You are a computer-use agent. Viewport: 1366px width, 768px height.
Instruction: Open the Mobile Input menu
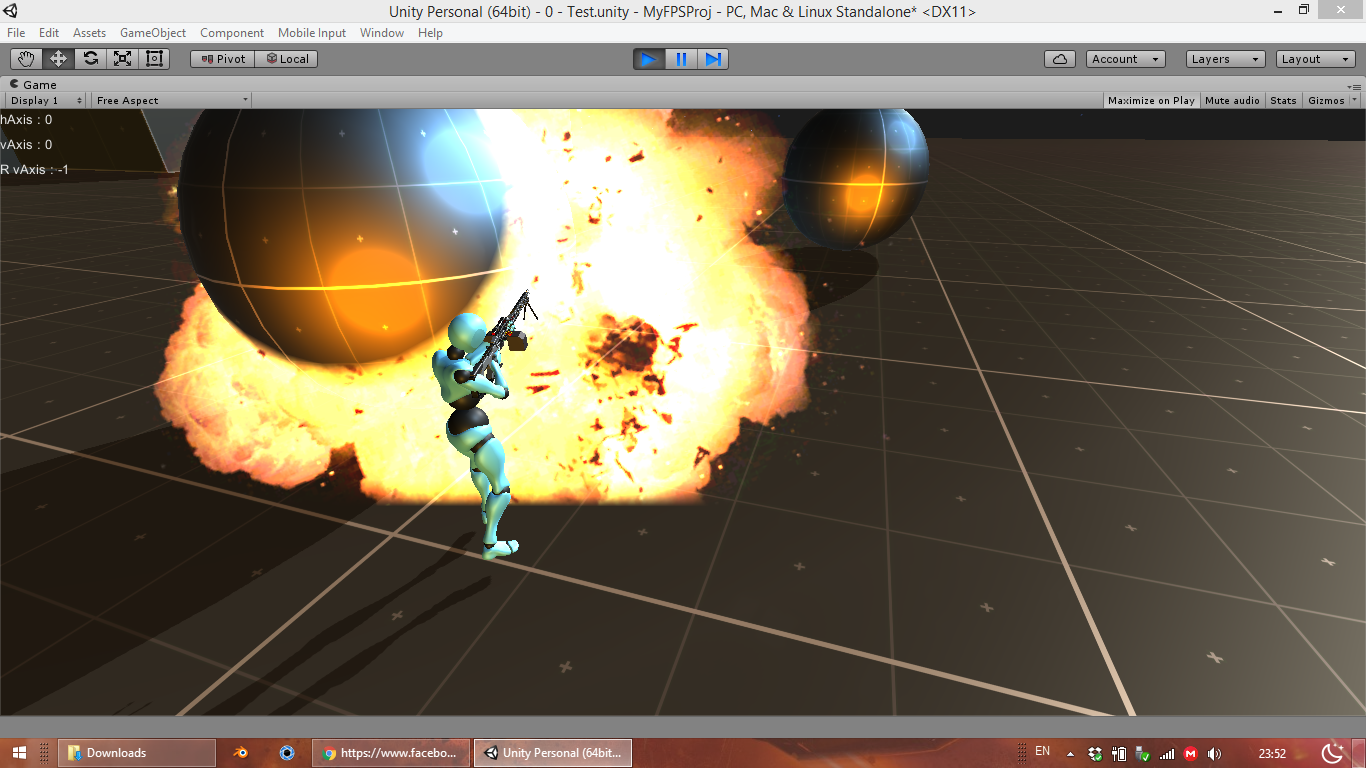(x=312, y=33)
